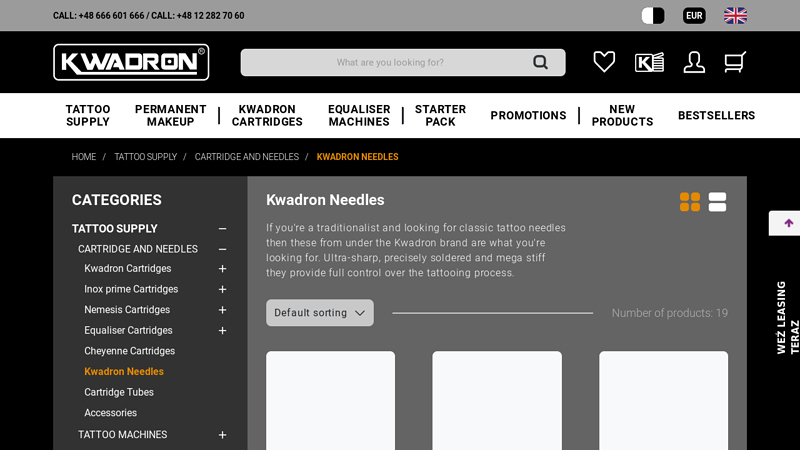Viewport: 800px width, 450px height.
Task: Expand the Inox prime Cartridges subcategory
Action: tap(222, 289)
